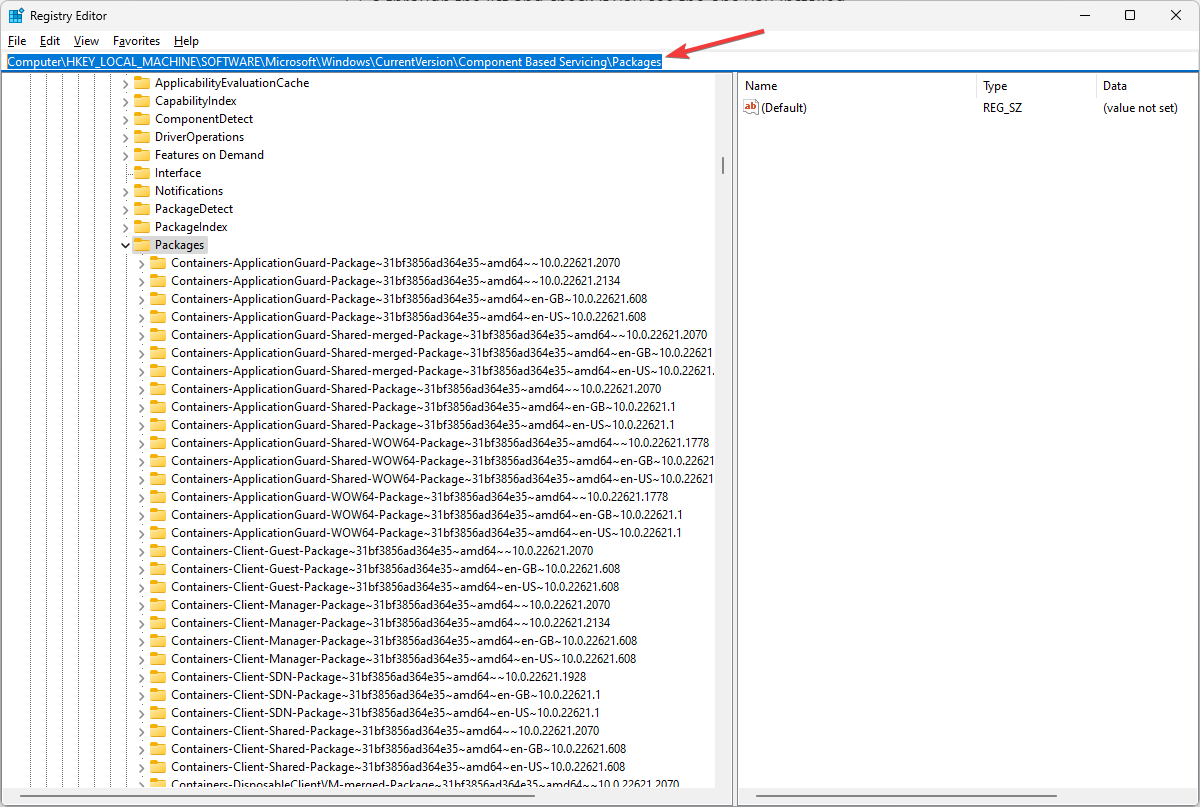
Task: Click the PackageDetect folder icon
Action: (x=141, y=209)
